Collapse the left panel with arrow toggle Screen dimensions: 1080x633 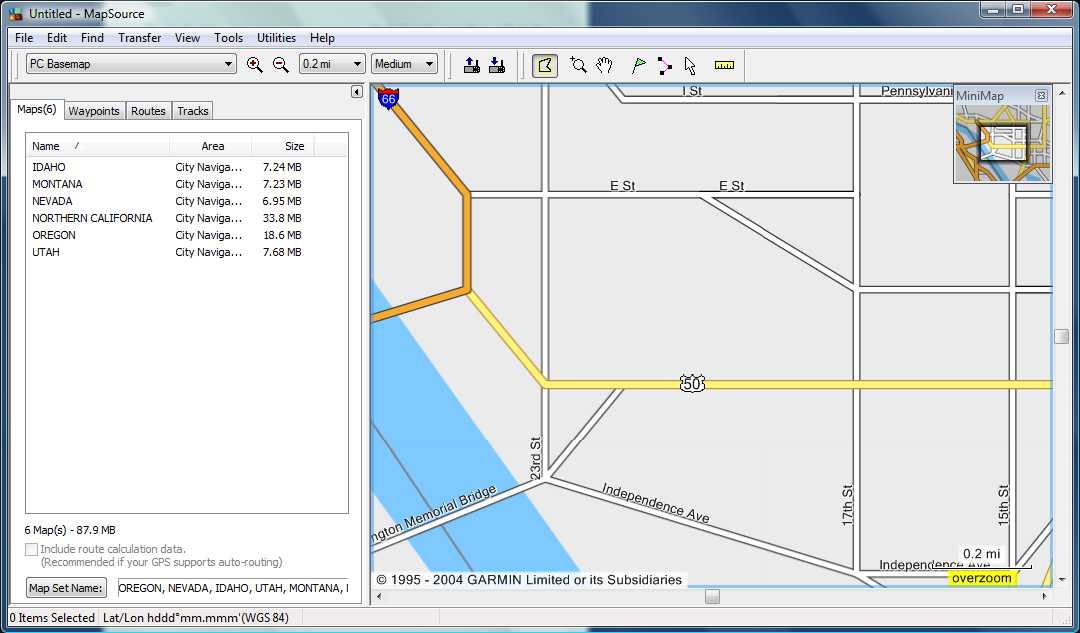(356, 92)
